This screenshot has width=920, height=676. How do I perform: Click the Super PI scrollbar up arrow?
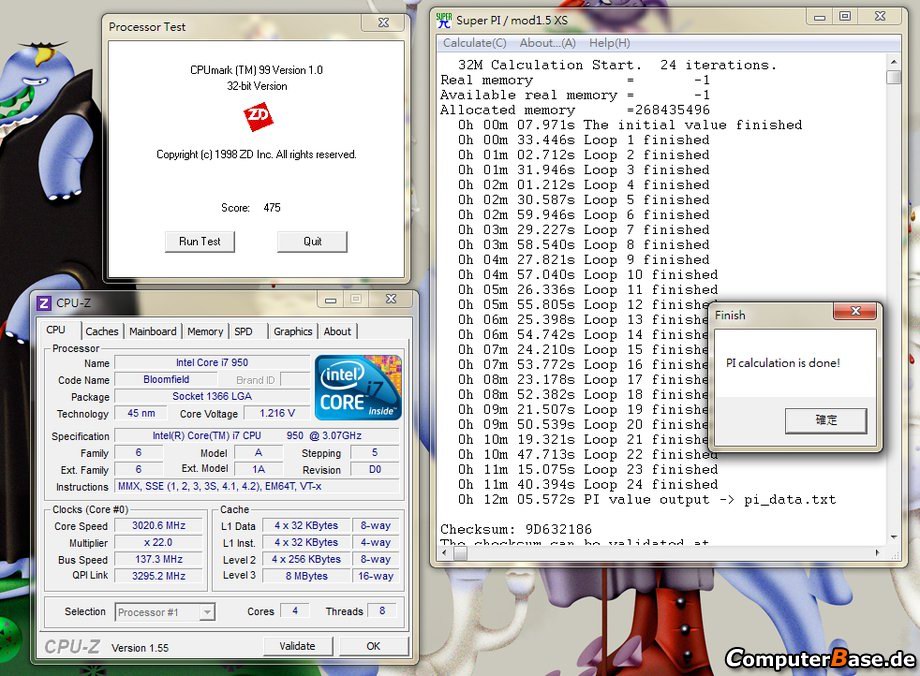pos(893,61)
